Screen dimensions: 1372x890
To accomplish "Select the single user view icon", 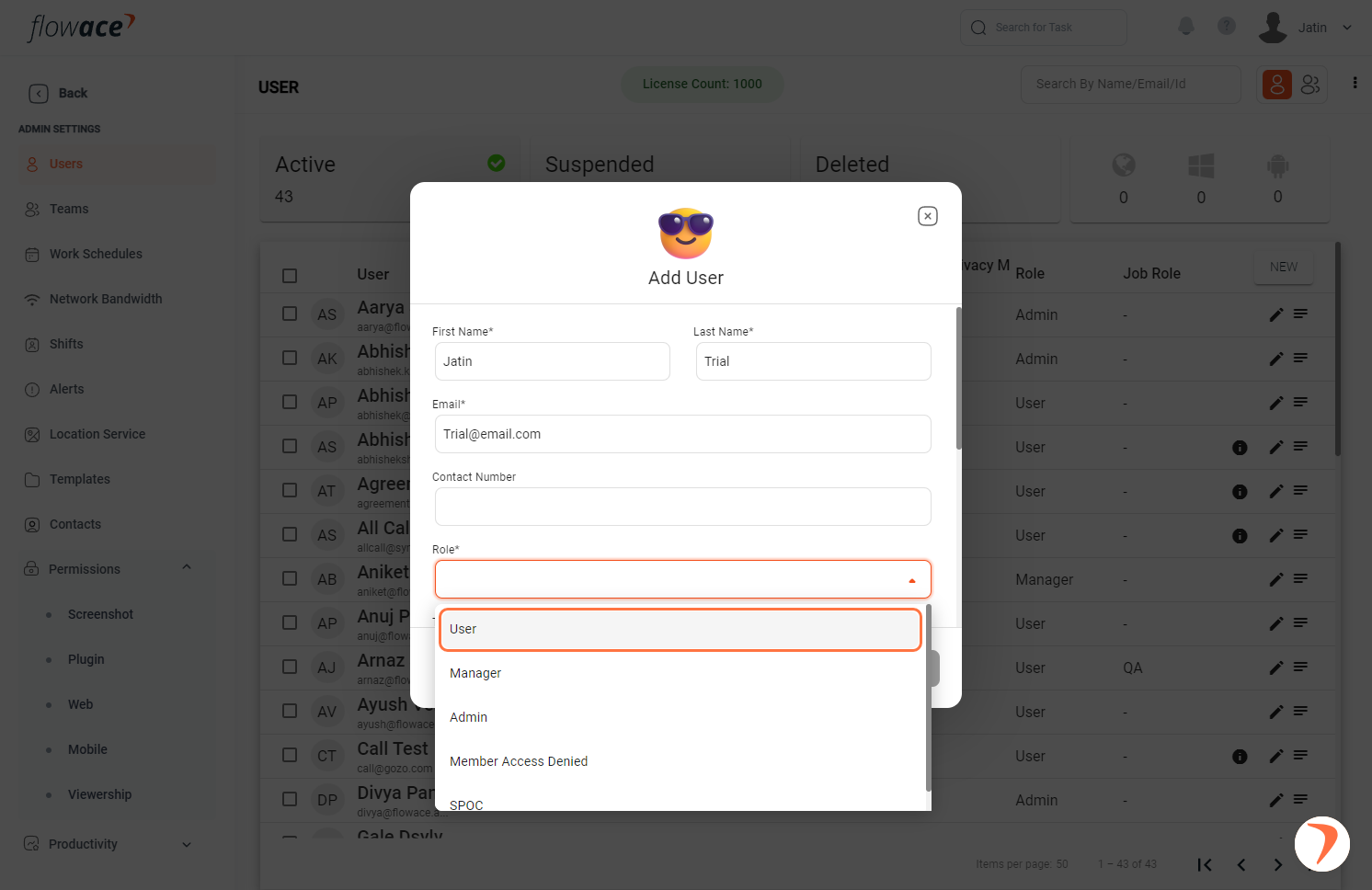I will point(1277,85).
